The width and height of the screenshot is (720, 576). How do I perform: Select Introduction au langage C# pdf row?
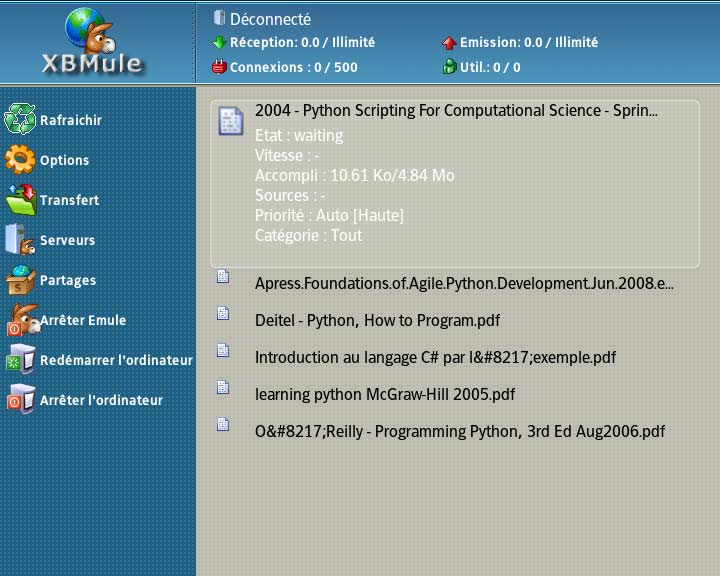(435, 357)
